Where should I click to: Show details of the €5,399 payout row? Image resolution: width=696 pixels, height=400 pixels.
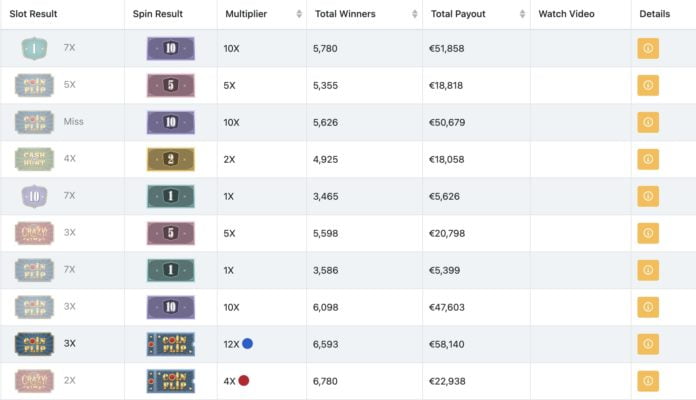click(648, 270)
